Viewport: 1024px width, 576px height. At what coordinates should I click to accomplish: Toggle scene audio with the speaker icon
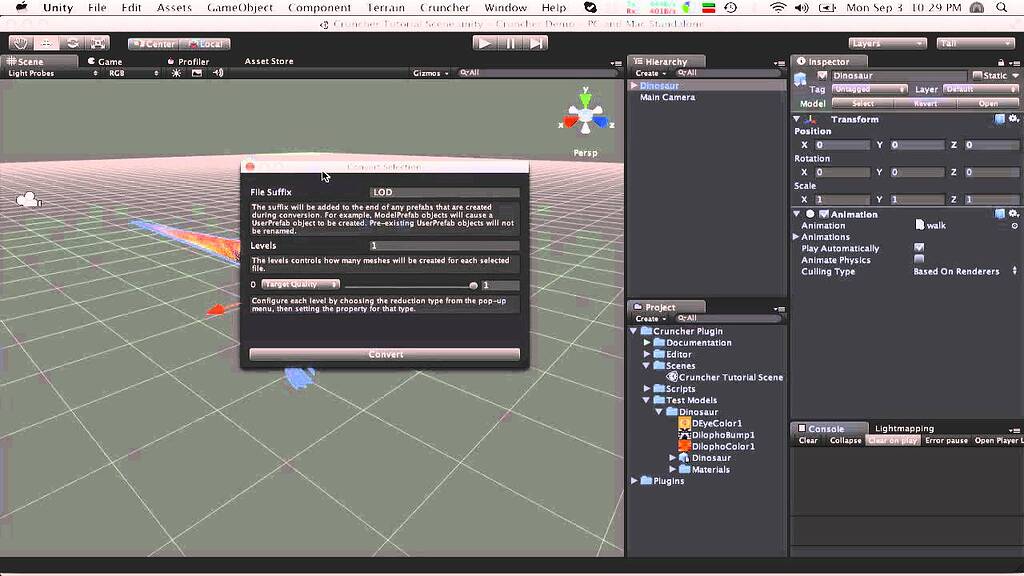217,73
